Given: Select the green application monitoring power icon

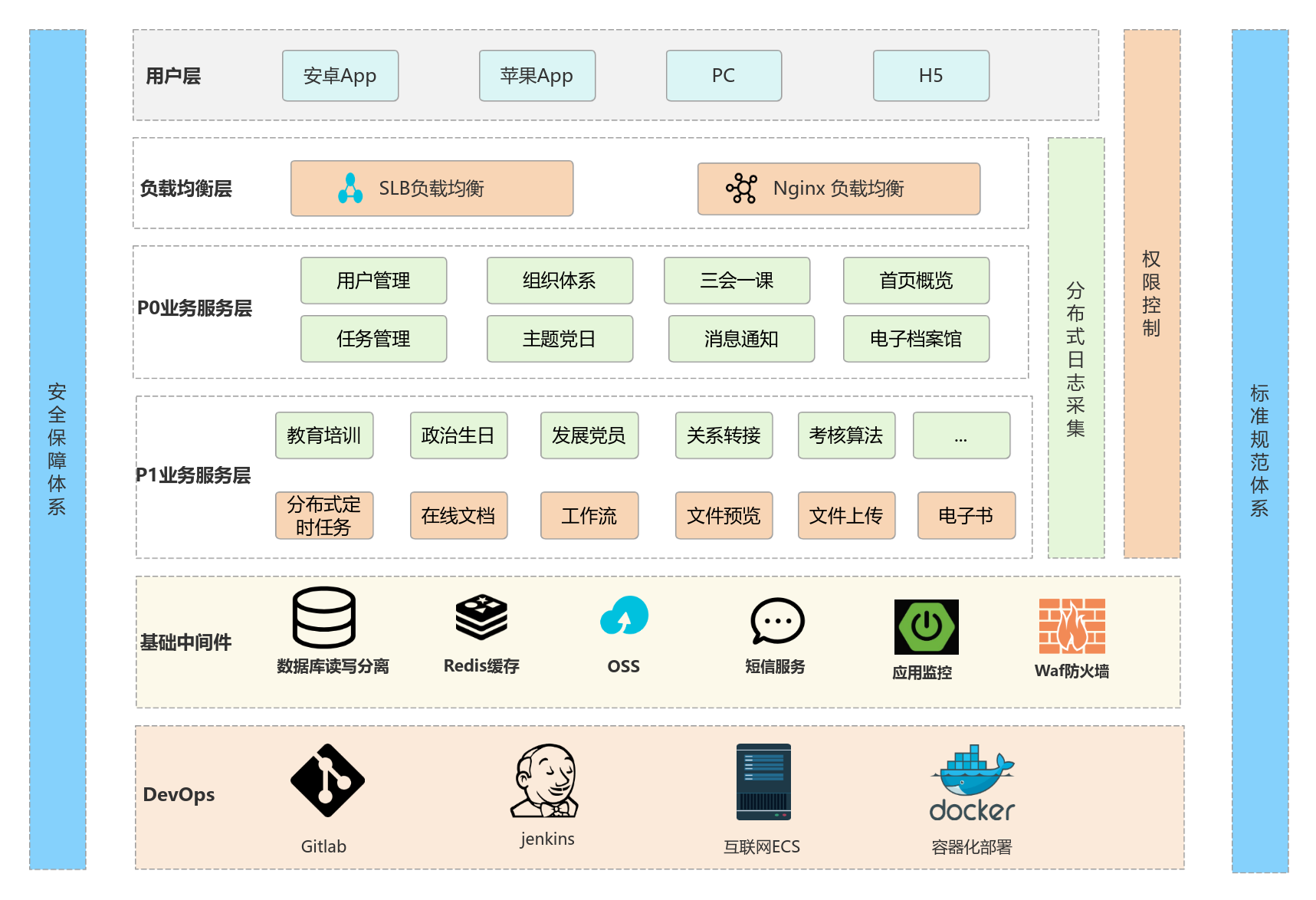Looking at the screenshot, I should (927, 626).
